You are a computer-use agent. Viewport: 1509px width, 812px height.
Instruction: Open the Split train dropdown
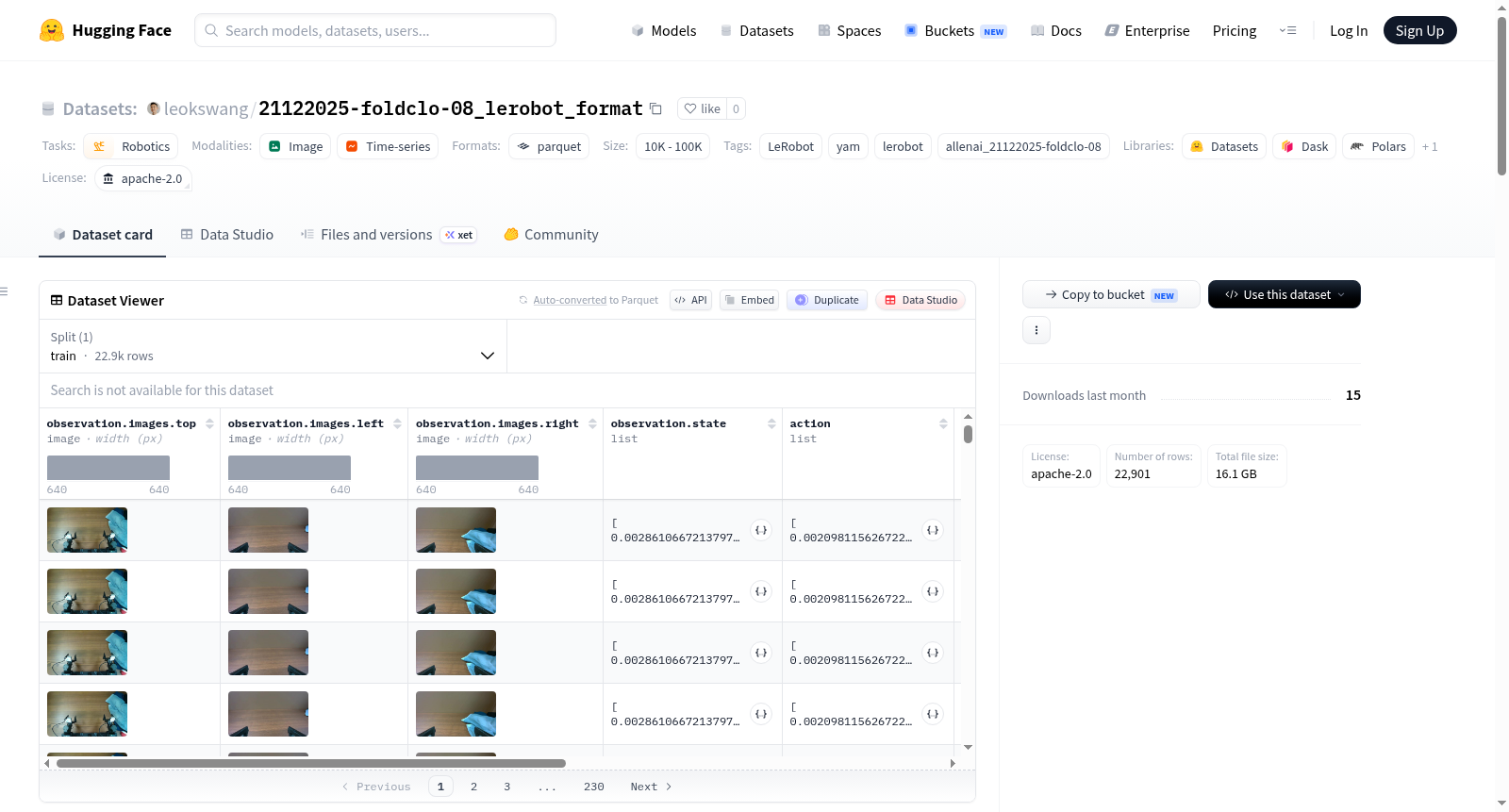273,346
